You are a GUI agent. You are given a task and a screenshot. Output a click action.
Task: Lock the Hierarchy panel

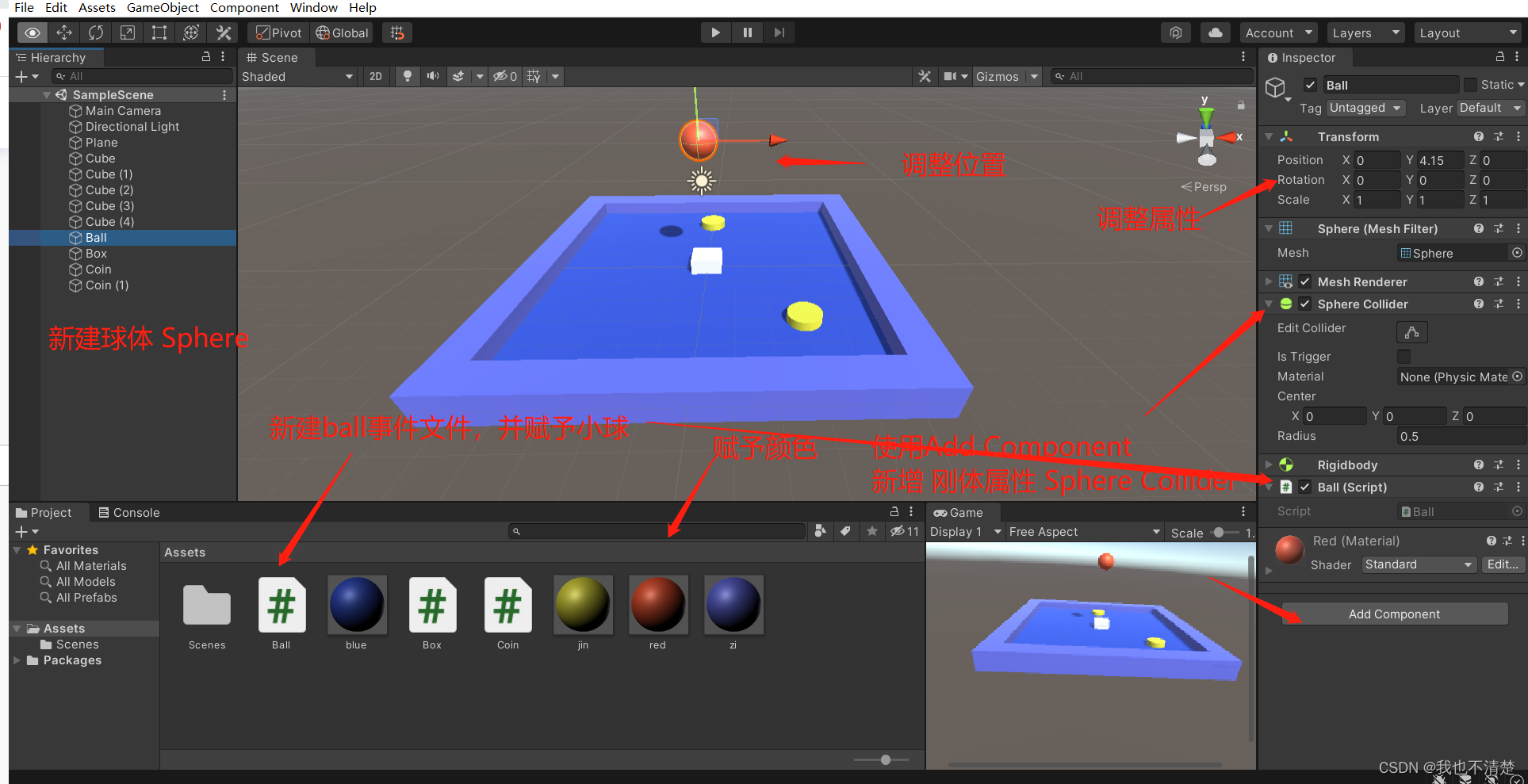tap(206, 57)
